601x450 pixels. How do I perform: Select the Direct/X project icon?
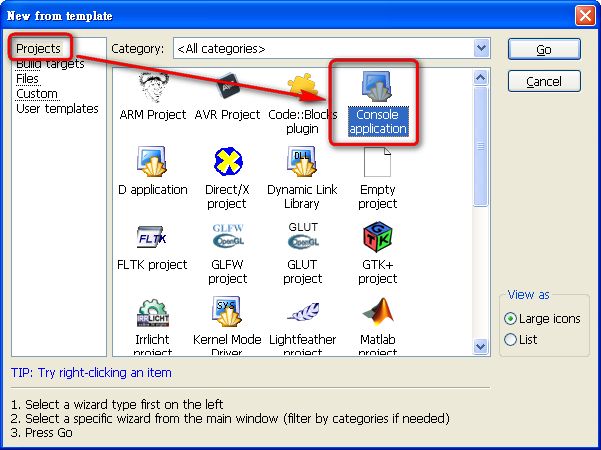228,161
